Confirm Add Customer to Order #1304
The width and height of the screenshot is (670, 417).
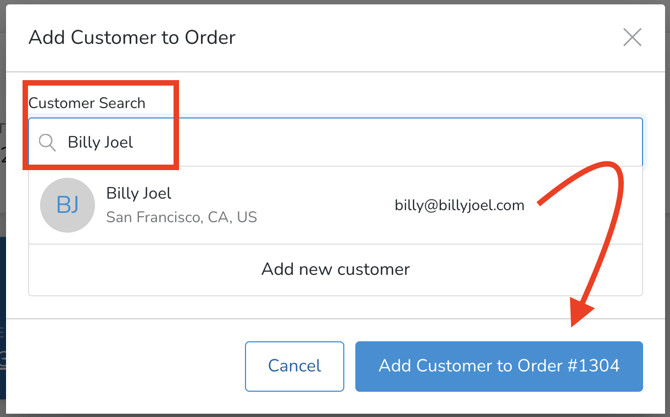[498, 366]
